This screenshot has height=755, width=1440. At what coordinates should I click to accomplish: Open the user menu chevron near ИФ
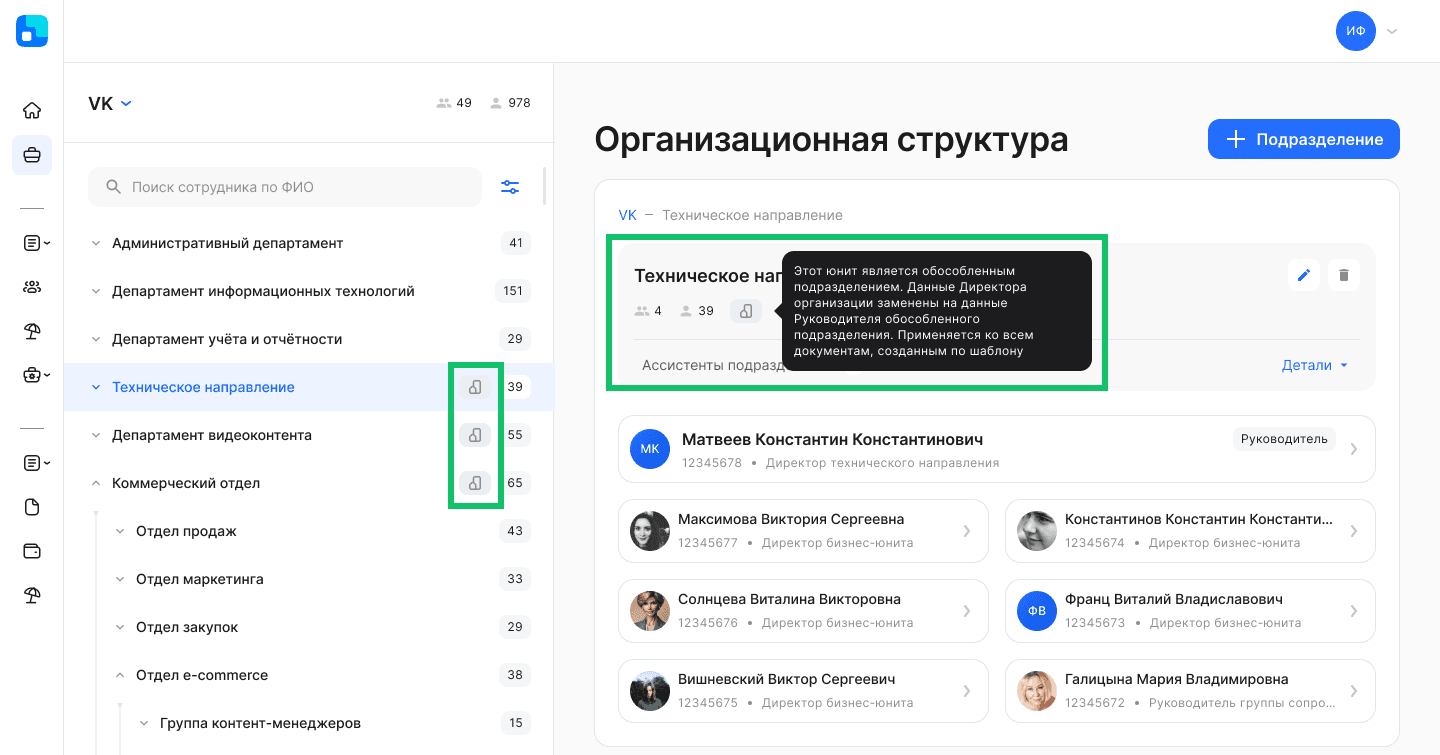(1392, 31)
